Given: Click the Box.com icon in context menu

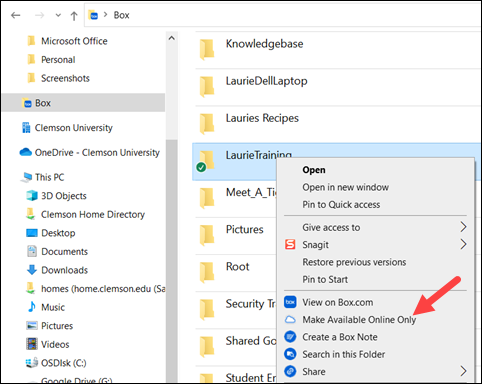Looking at the screenshot, I should tap(290, 302).
